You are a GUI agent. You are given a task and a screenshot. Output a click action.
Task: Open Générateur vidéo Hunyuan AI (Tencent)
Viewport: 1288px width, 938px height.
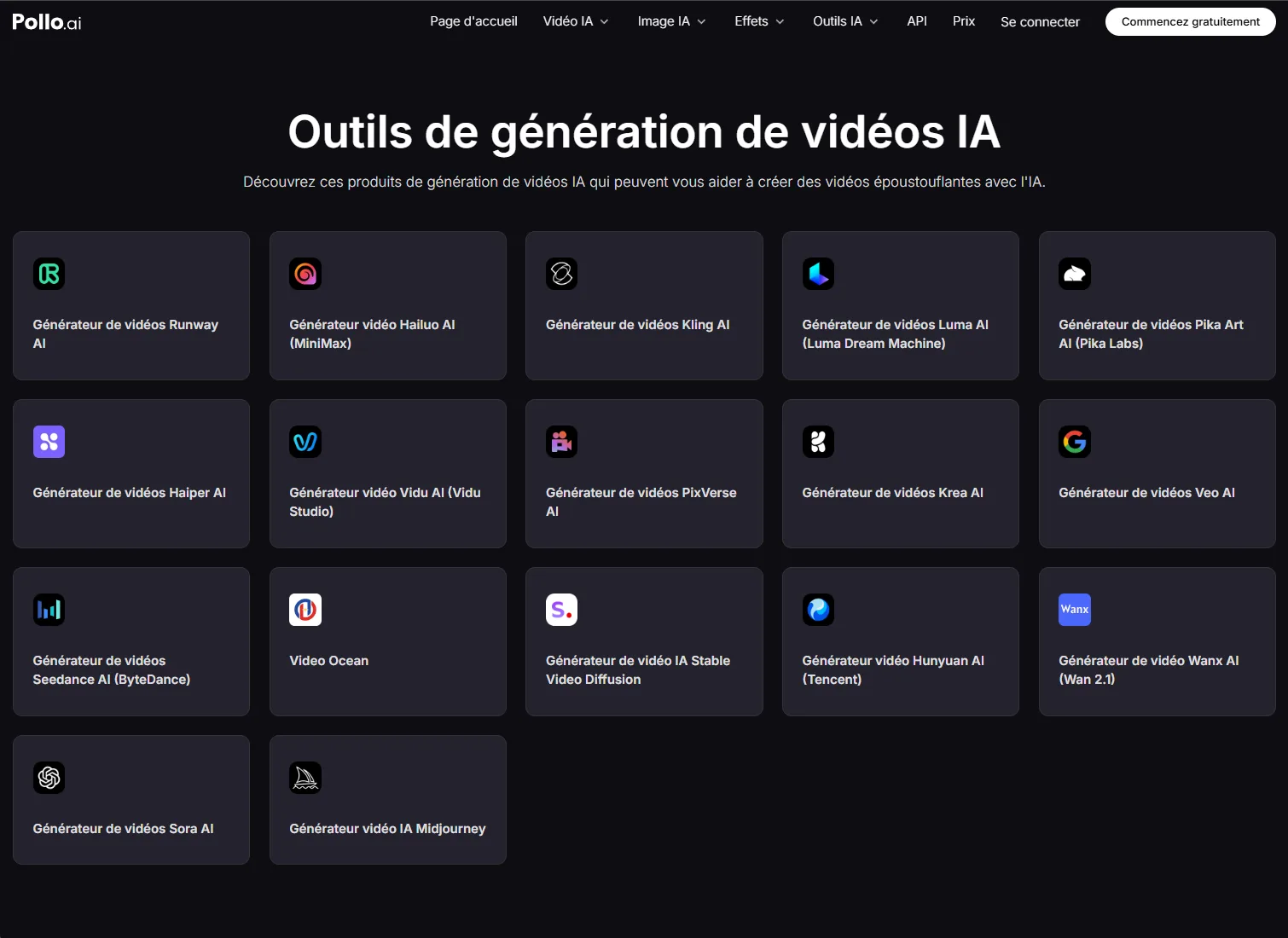pos(893,670)
